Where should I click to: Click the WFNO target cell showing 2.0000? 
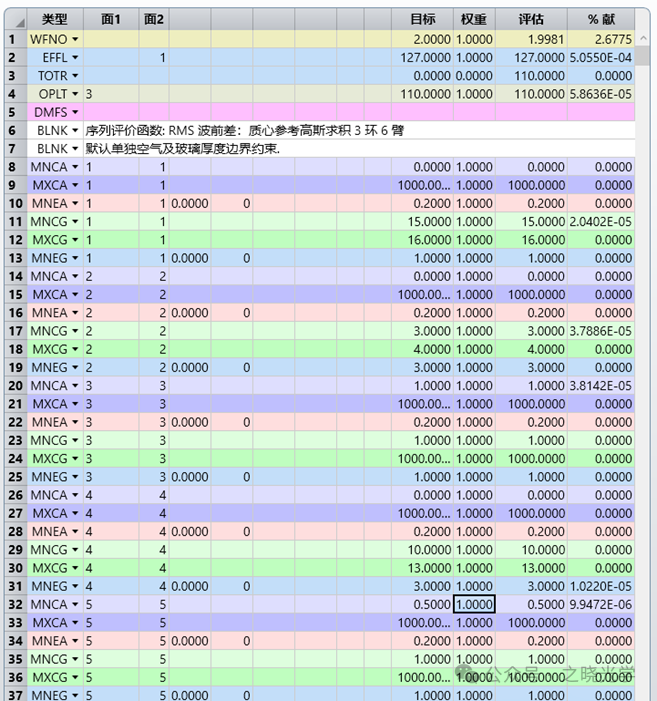pos(423,39)
